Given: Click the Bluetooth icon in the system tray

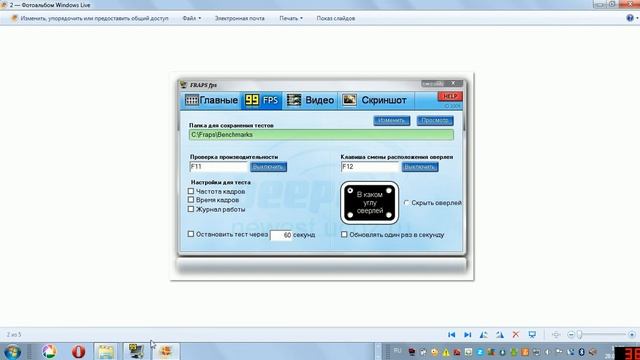Looking at the screenshot, I should [582, 352].
